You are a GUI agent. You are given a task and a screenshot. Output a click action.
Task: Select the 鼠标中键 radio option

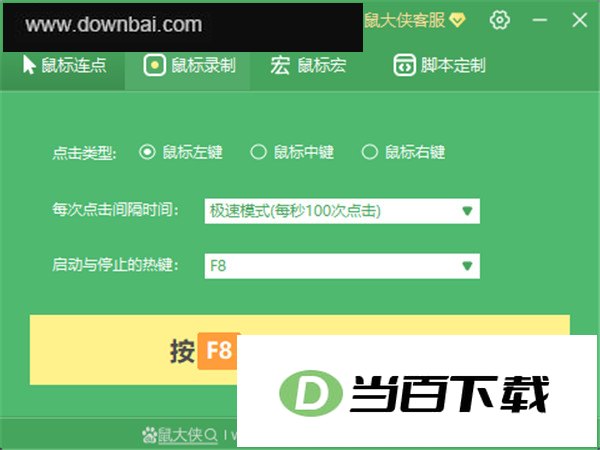[x=292, y=152]
